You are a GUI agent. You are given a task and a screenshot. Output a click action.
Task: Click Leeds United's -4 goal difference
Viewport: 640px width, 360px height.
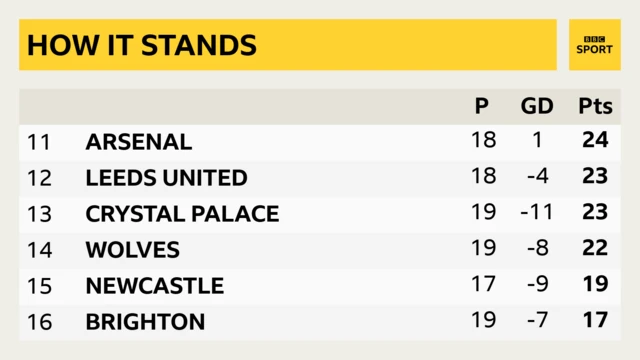point(538,176)
